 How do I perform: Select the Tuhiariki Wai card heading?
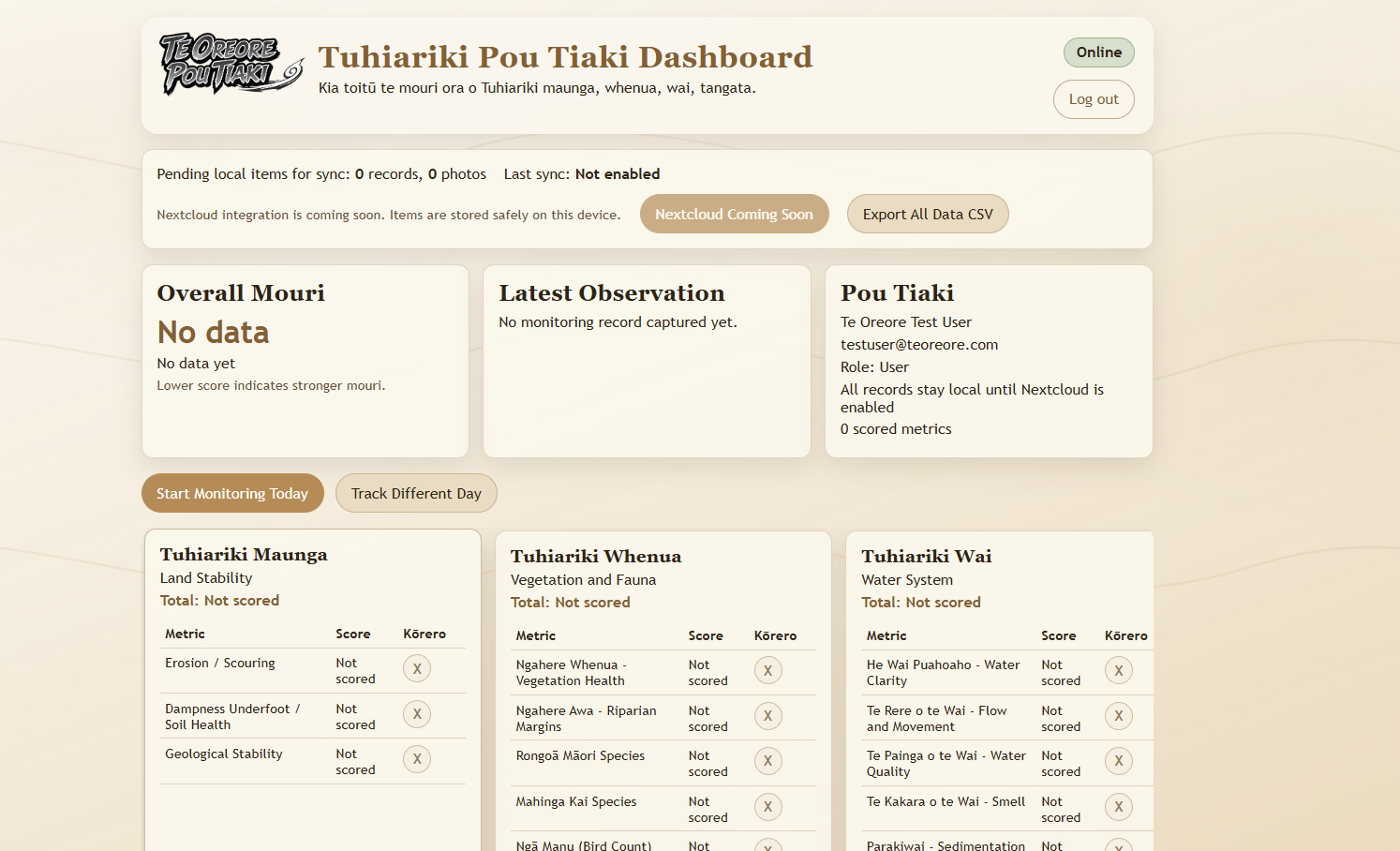point(926,556)
